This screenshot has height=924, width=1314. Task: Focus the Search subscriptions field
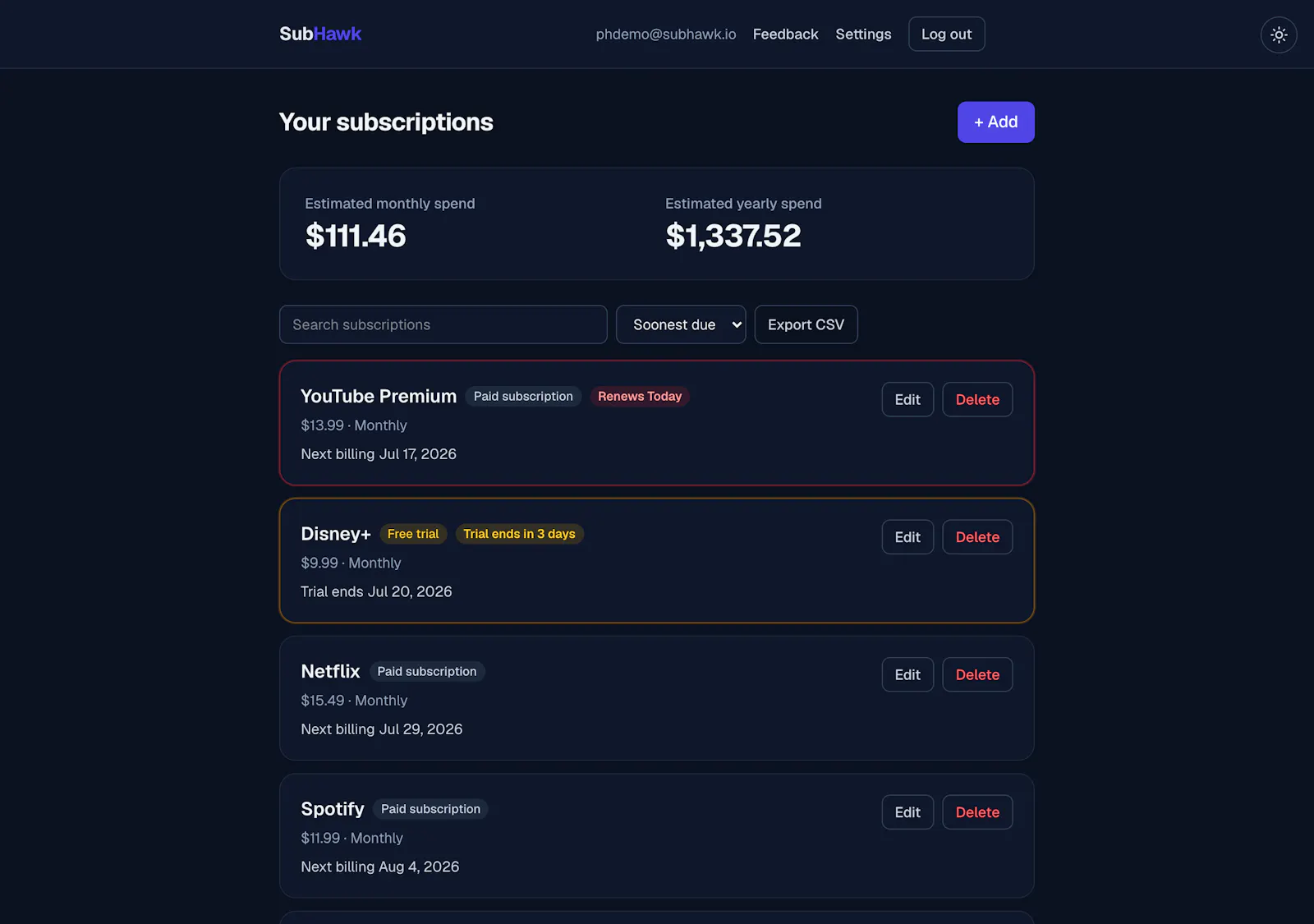(443, 324)
